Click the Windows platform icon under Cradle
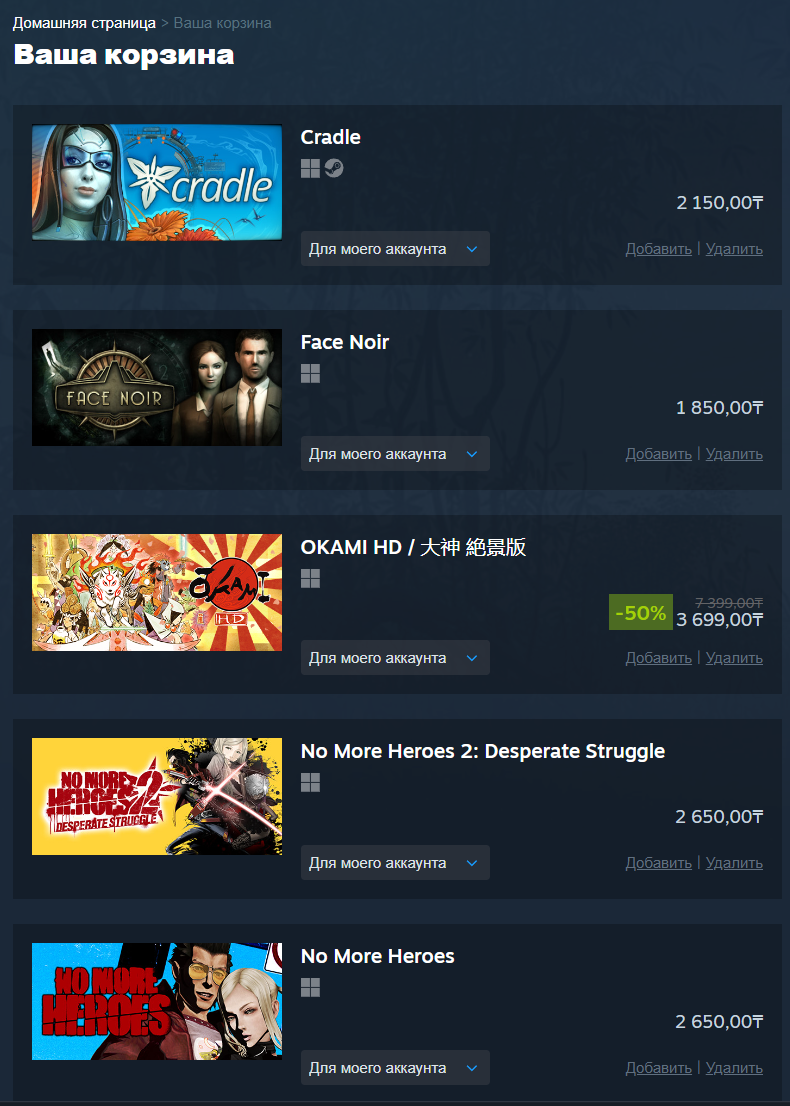 (310, 169)
